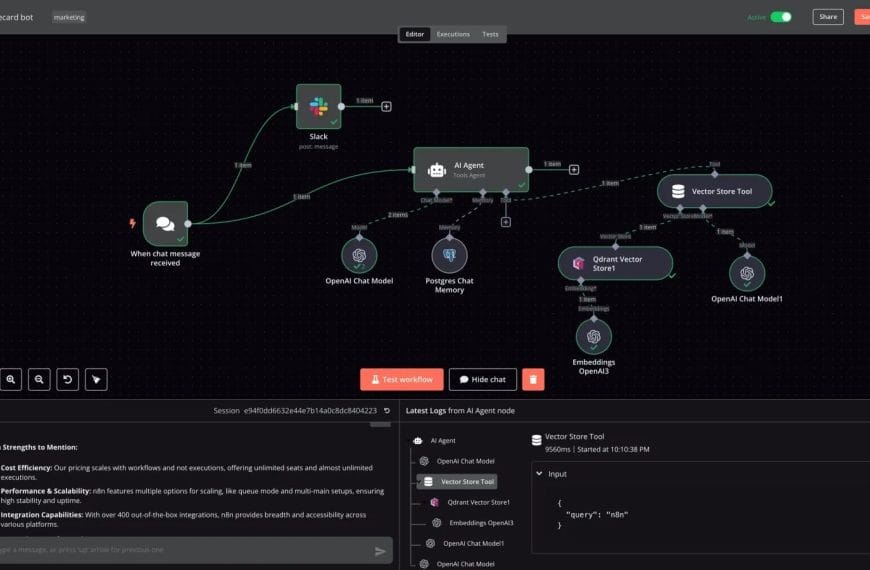Viewport: 870px width, 570px height.
Task: Send the chat message
Action: coord(380,551)
